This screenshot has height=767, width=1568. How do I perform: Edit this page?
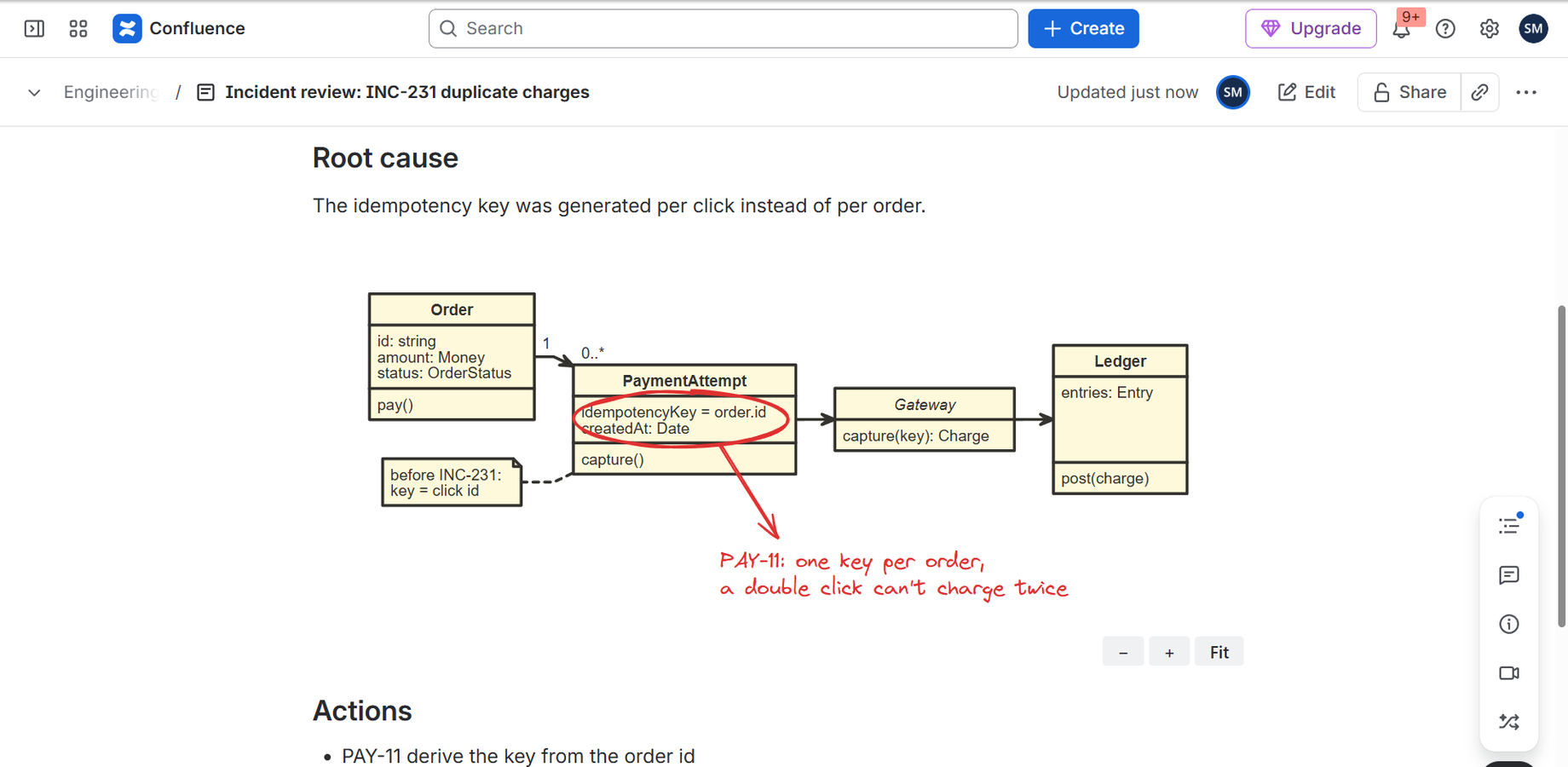point(1306,92)
